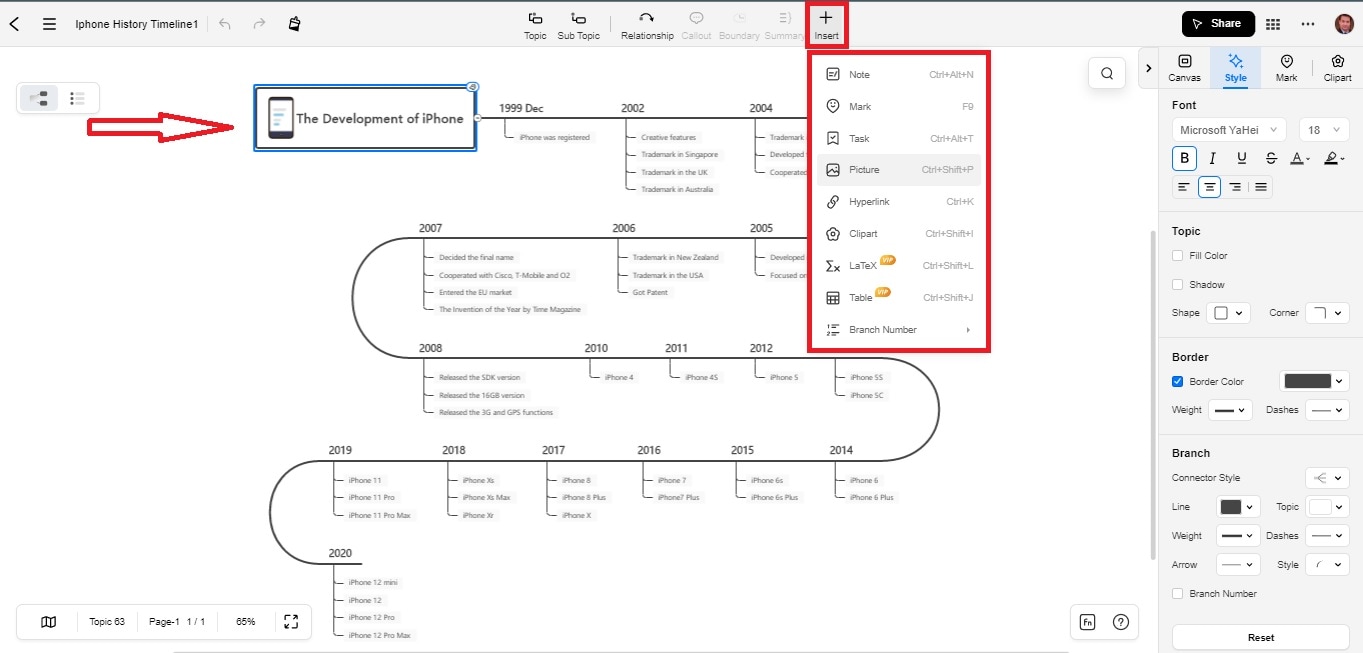1363x653 pixels.
Task: Open the text highlight color picker
Action: pos(1334,158)
